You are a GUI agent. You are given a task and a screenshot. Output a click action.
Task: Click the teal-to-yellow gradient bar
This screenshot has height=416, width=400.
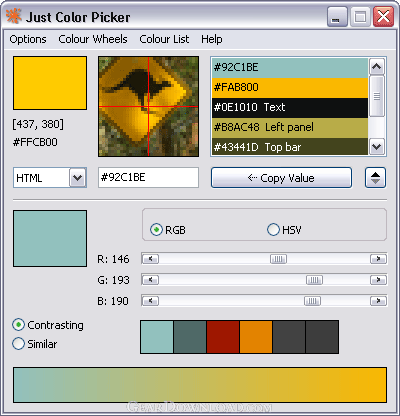coord(200,385)
